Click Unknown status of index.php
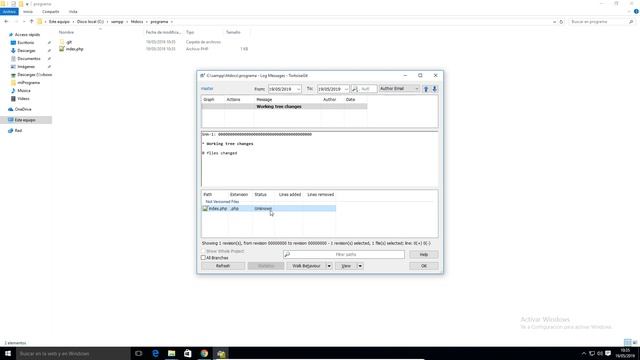 click(263, 209)
